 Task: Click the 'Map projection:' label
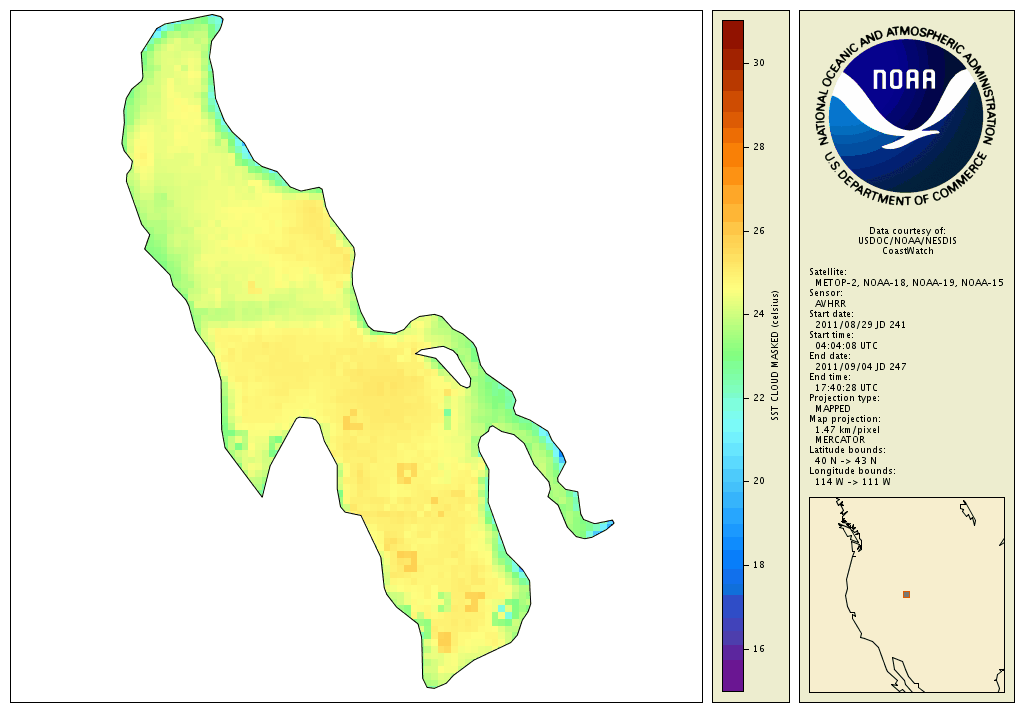pyautogui.click(x=844, y=419)
